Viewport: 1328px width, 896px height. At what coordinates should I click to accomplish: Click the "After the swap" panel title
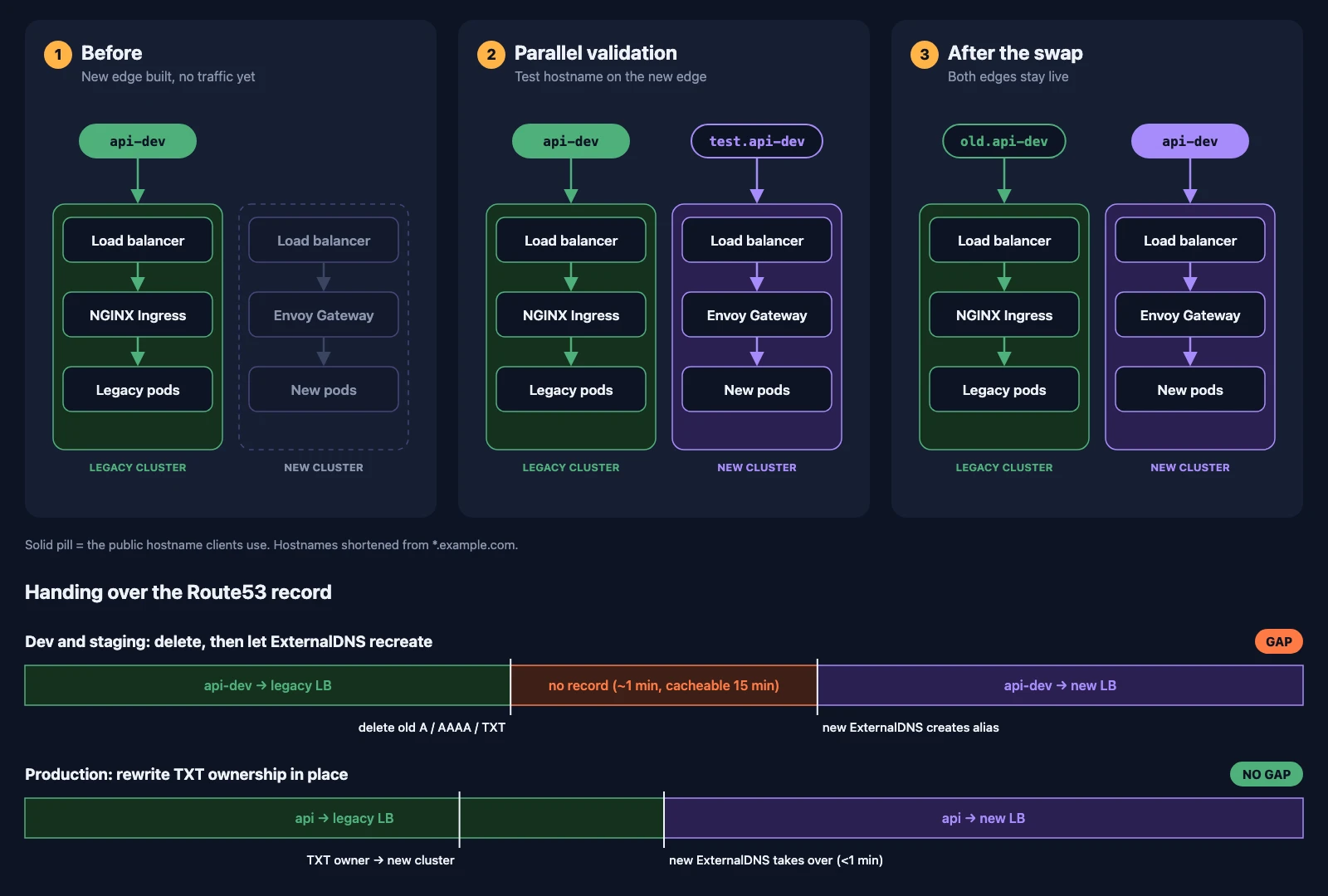click(x=1015, y=53)
